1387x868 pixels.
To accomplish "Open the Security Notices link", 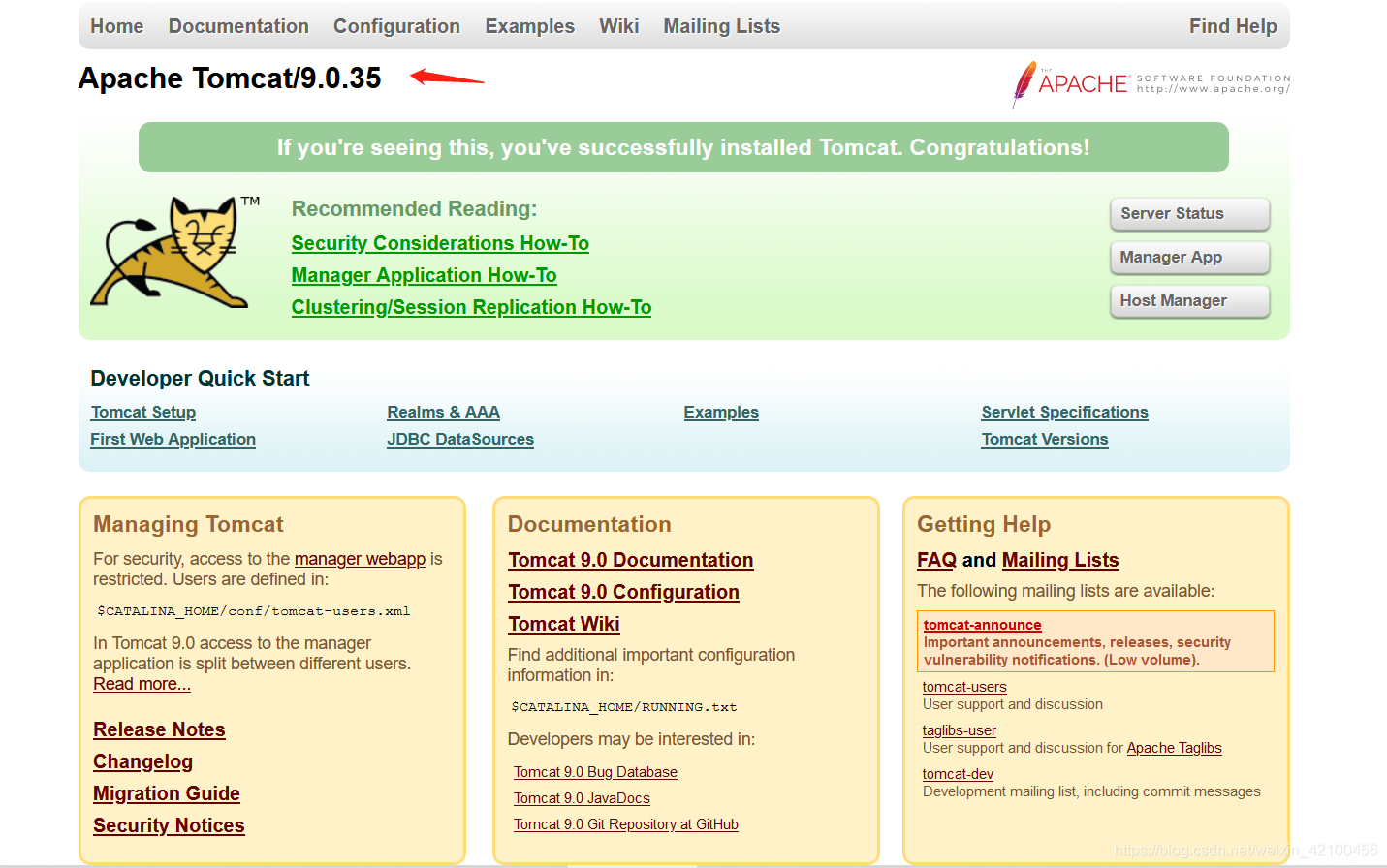I will click(169, 825).
